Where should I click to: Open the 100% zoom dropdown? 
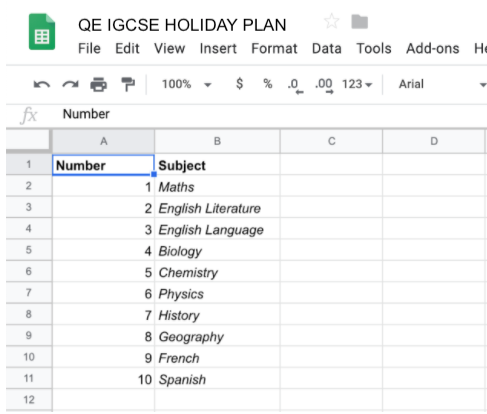[186, 84]
